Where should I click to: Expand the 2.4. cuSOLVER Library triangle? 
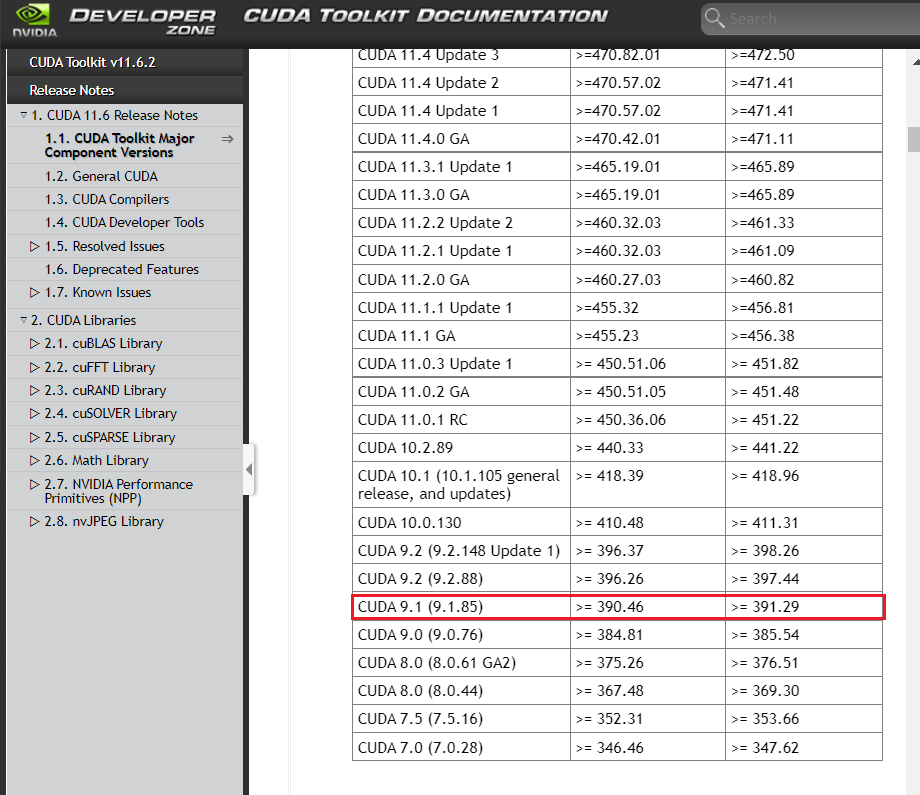[x=35, y=414]
